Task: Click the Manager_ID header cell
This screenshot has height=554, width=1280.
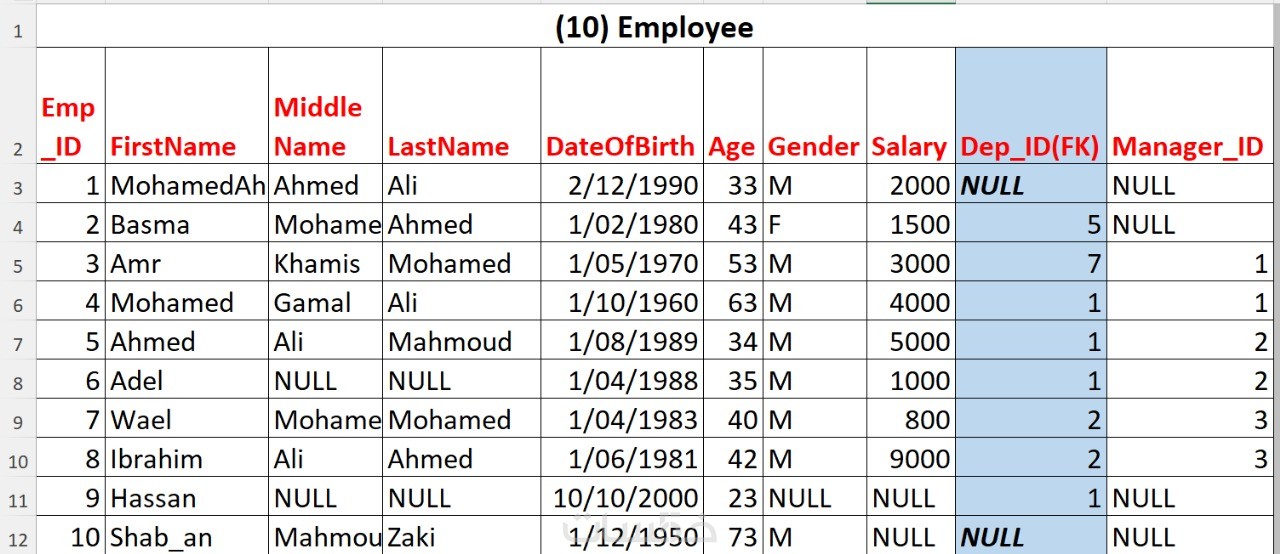Action: 1188,147
